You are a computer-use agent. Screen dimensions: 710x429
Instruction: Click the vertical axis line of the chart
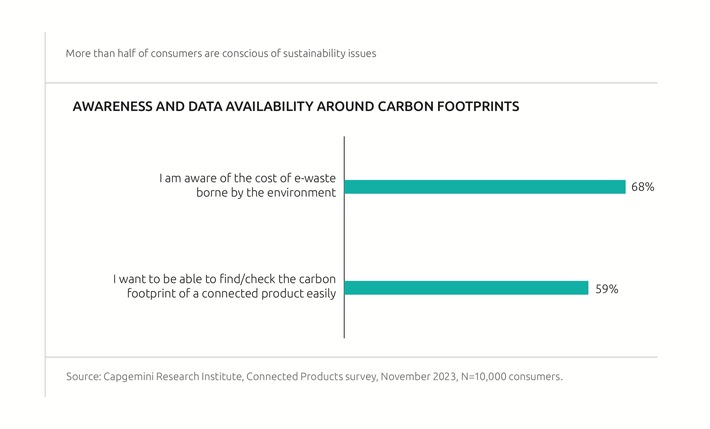(344, 237)
